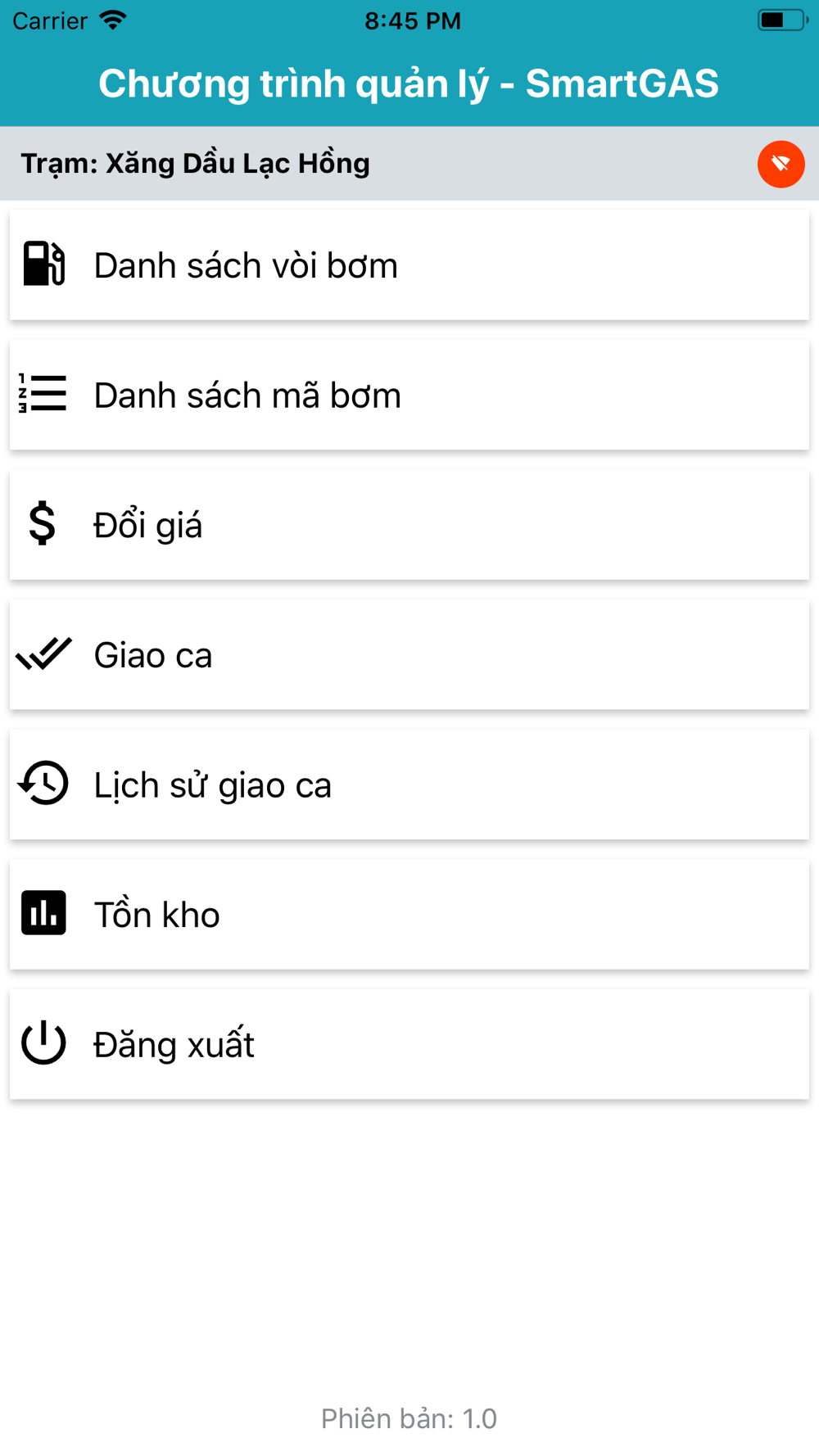Click the Trạm: Xăng Dầu Lạc Hồng label
The width and height of the screenshot is (819, 1456).
[x=196, y=164]
